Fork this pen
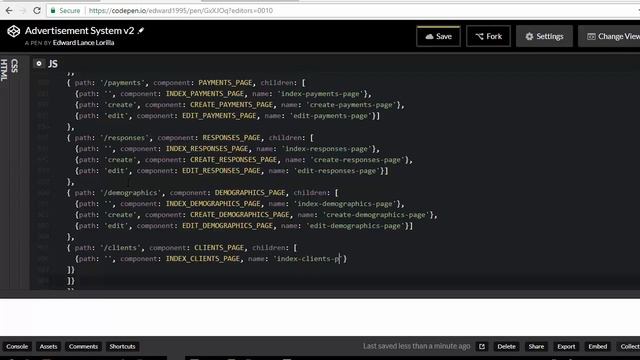The height and width of the screenshot is (360, 640). 488,36
